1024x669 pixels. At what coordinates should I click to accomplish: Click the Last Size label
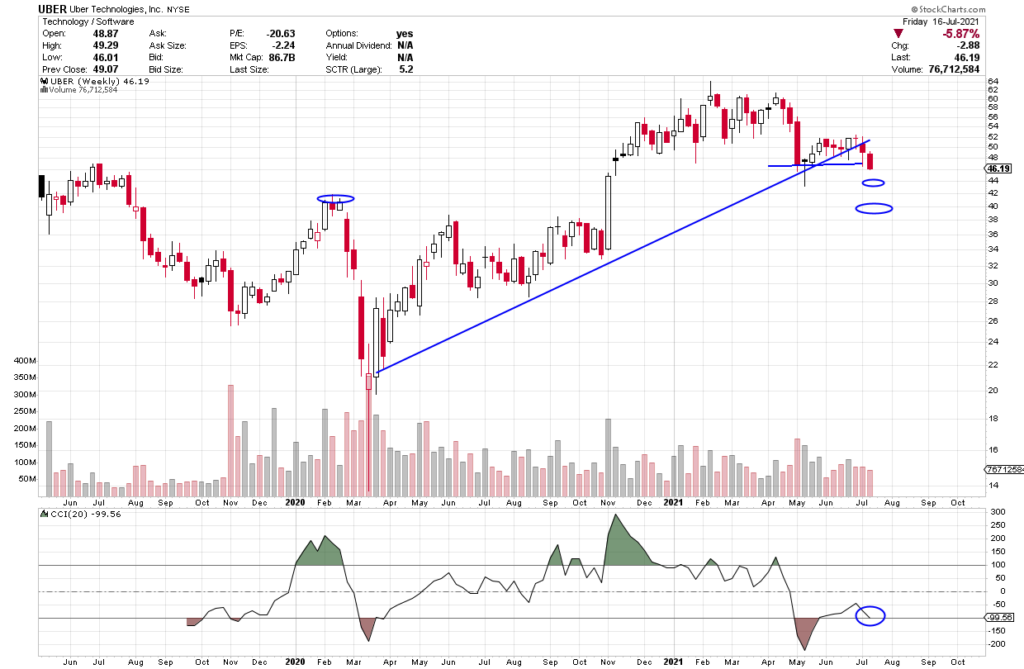coord(249,69)
